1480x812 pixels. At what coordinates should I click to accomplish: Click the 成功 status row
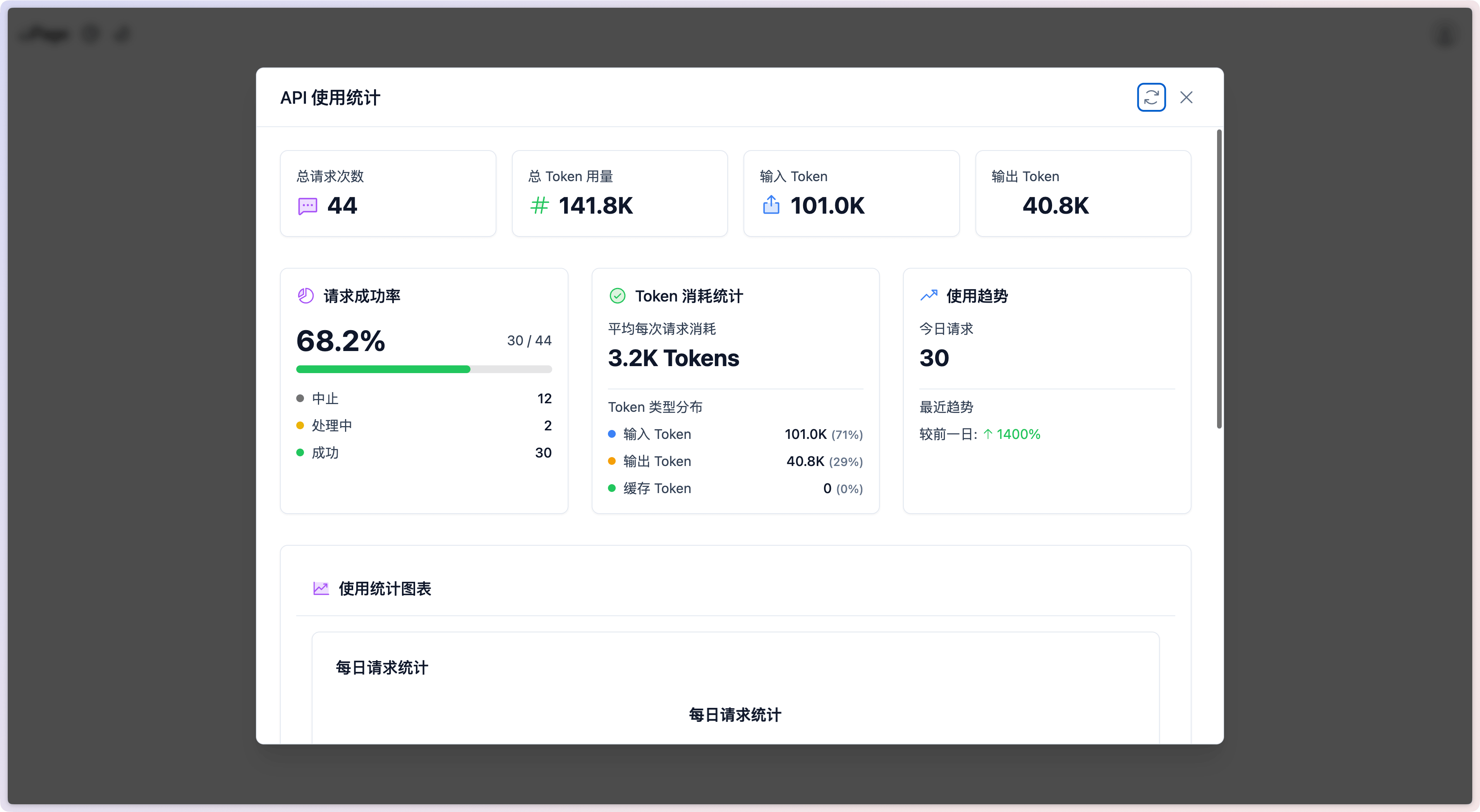pyautogui.click(x=423, y=452)
